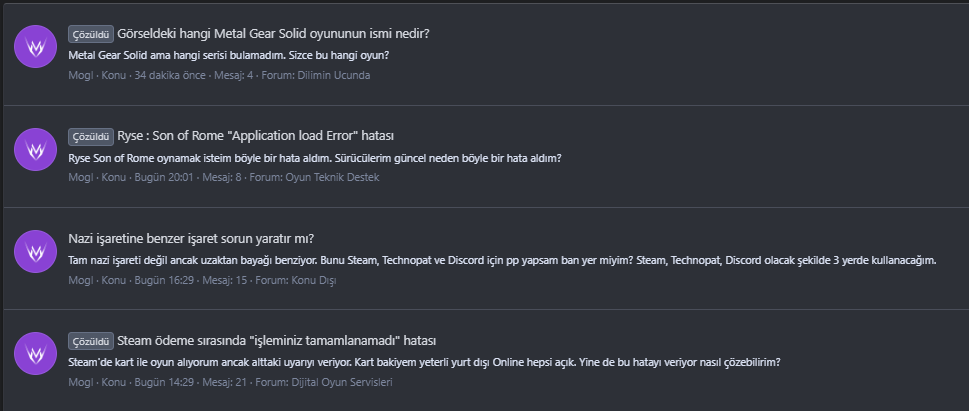Click the avatar beside the Ryse Son of Rome thread
Image resolution: width=969 pixels, height=411 pixels.
[35, 148]
